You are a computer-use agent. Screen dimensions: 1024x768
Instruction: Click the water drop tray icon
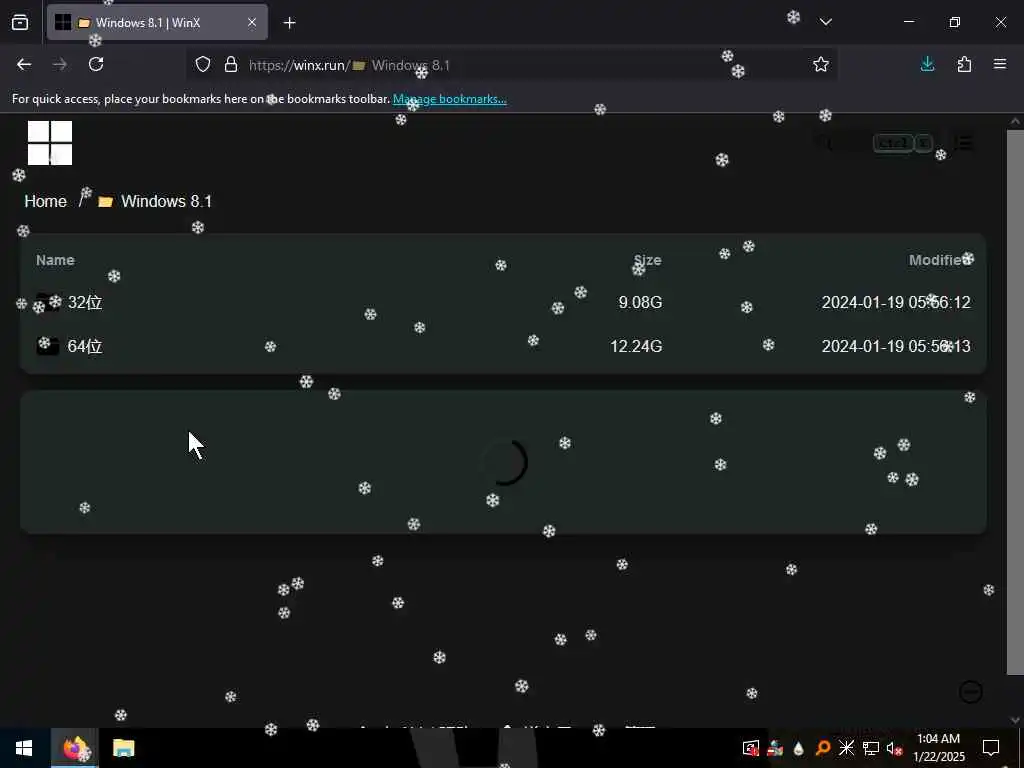[798, 748]
